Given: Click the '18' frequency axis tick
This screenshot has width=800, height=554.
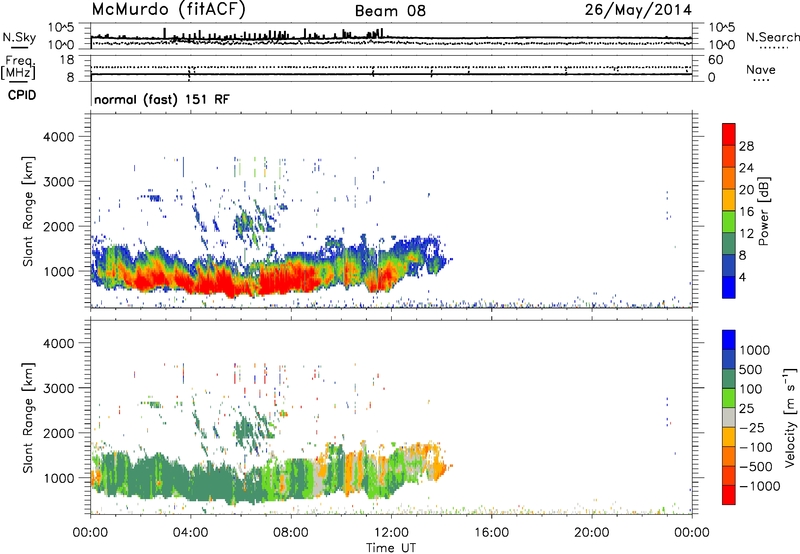Looking at the screenshot, I should pos(67,60).
